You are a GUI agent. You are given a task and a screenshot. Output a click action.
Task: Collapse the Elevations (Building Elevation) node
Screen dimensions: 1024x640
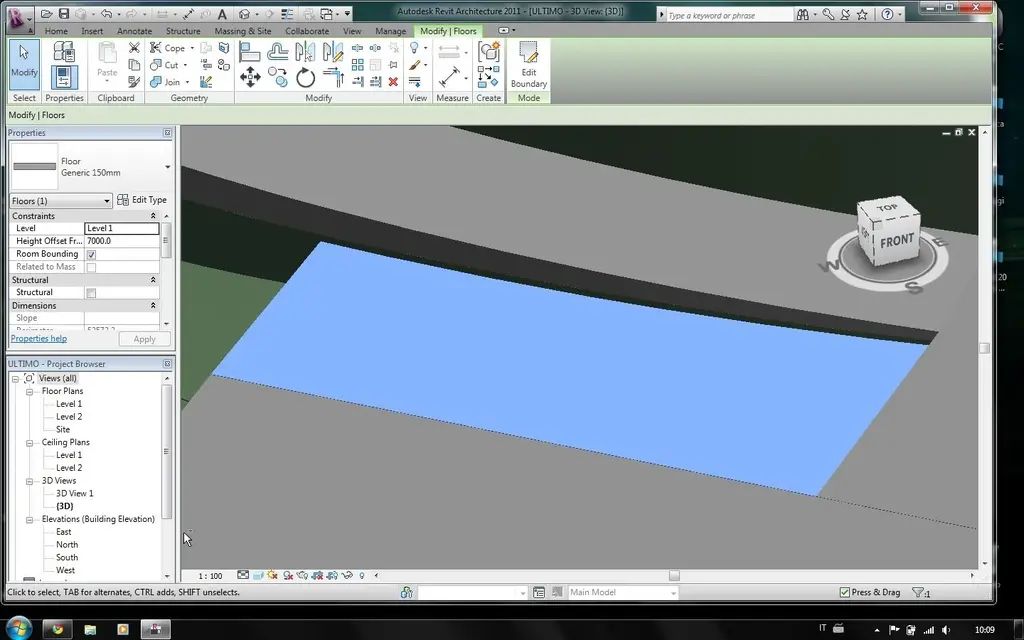tap(29, 520)
